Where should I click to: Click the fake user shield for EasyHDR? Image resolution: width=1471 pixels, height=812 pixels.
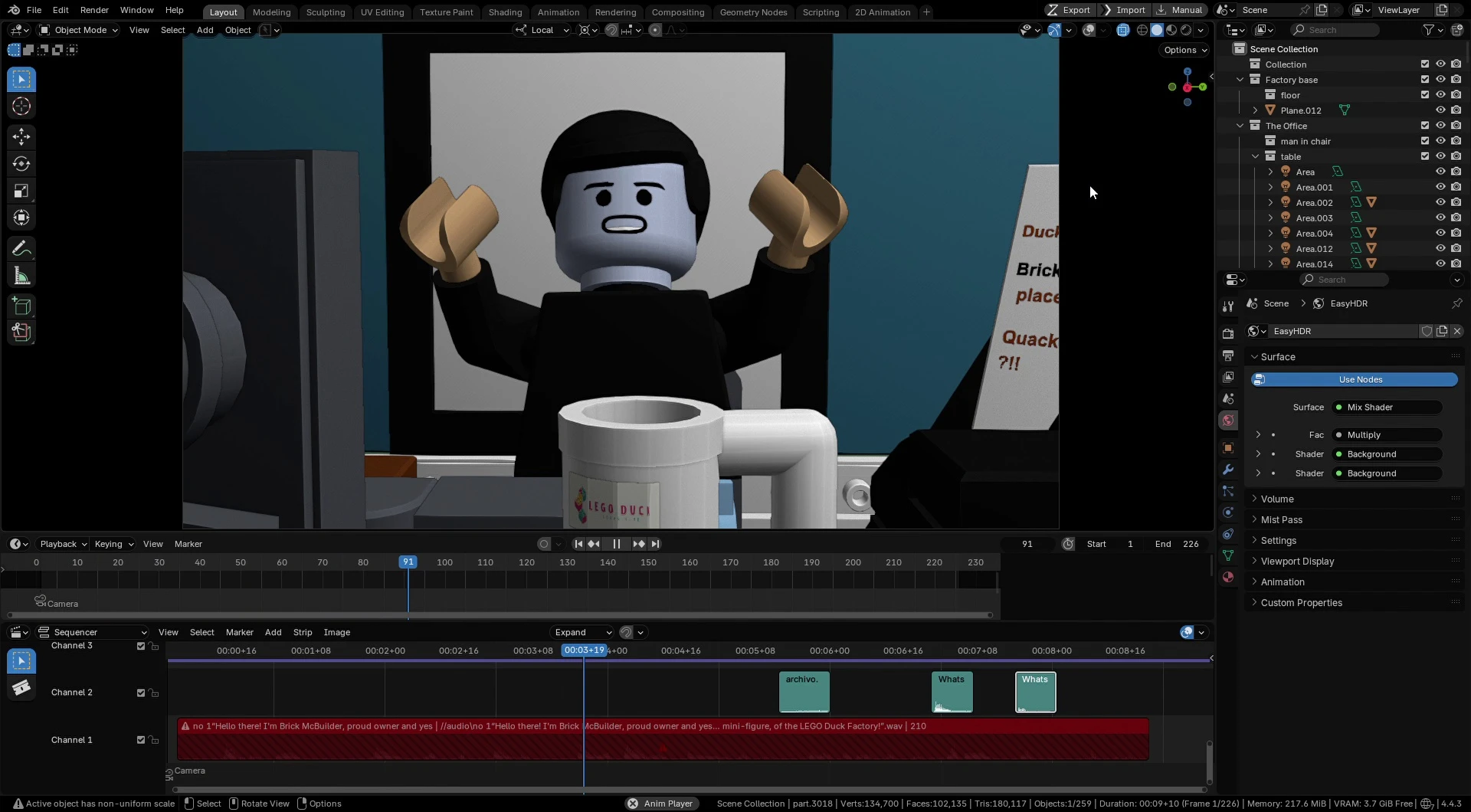1427,331
